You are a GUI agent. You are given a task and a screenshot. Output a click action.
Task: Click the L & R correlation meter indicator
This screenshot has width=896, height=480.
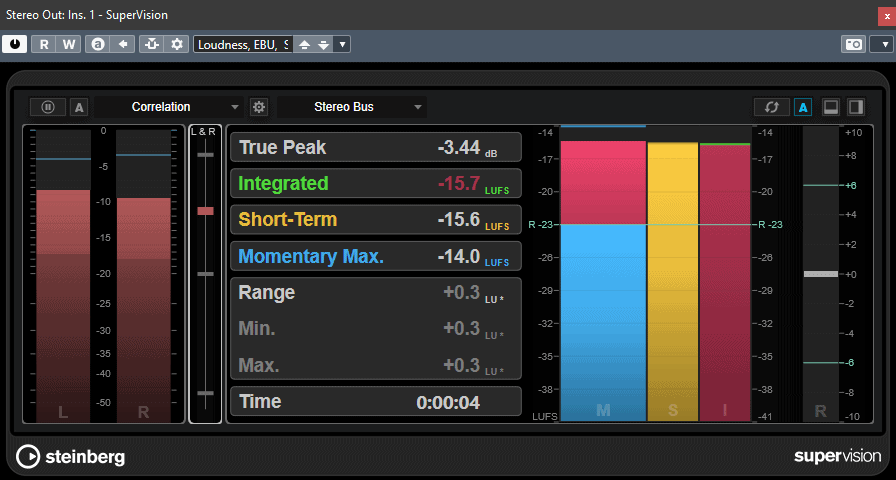(205, 211)
